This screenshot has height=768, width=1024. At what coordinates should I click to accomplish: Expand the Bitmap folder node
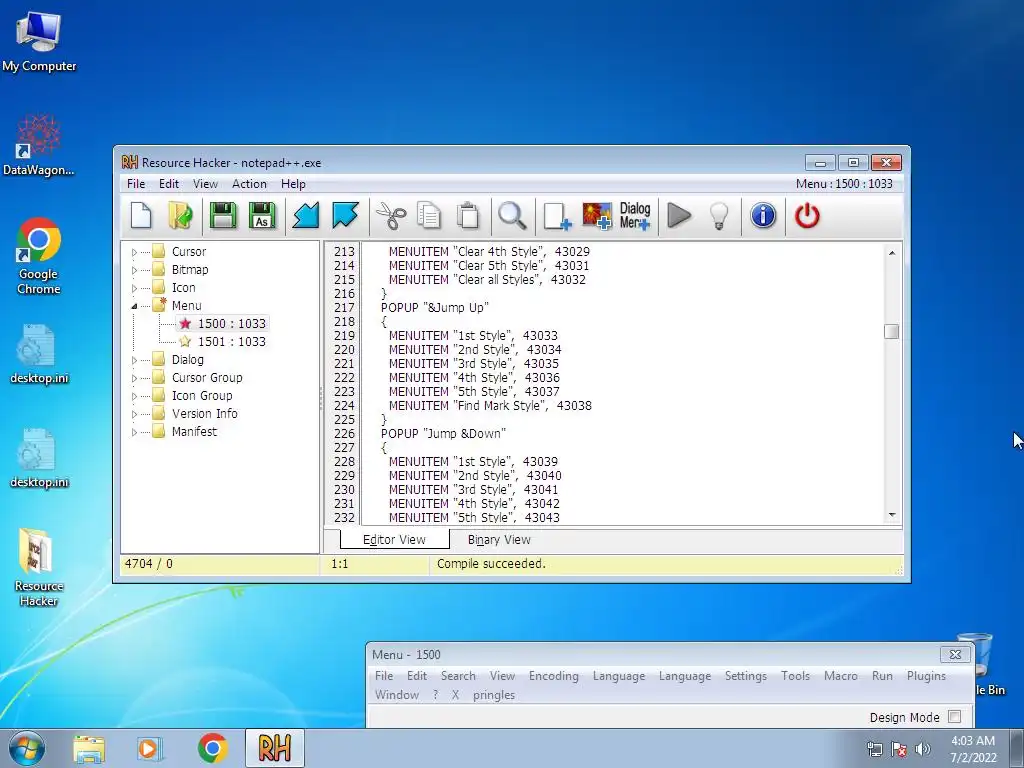[135, 270]
